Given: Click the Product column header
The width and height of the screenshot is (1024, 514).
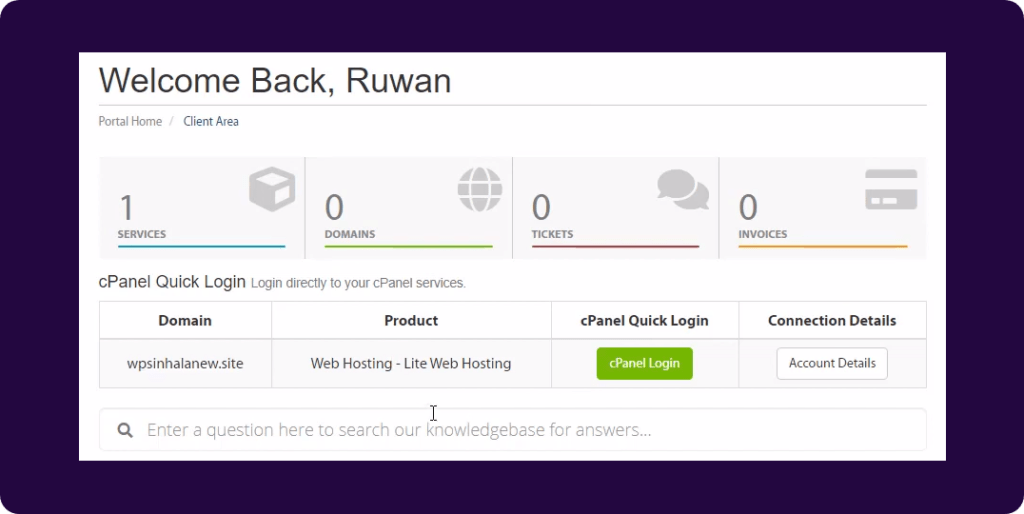Looking at the screenshot, I should pyautogui.click(x=411, y=321).
